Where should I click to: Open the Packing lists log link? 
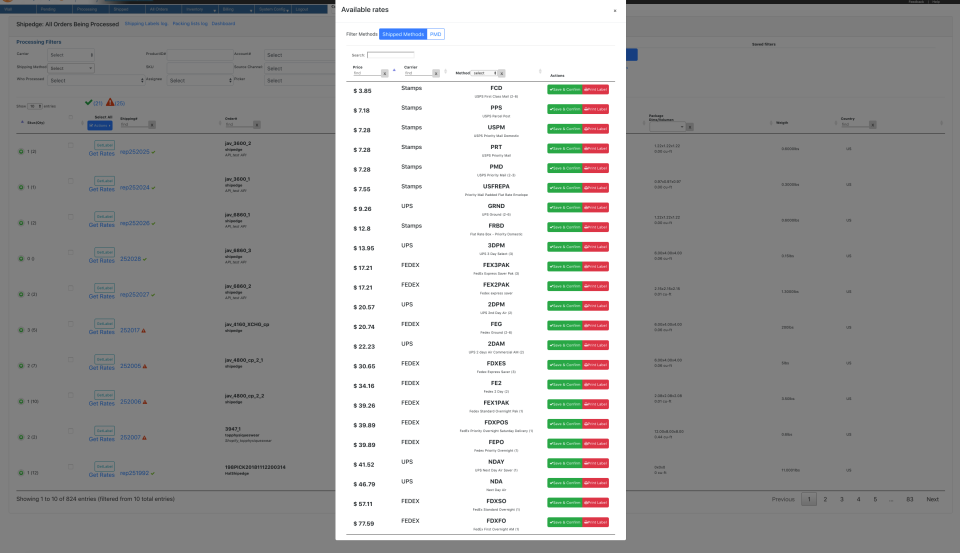[190, 24]
